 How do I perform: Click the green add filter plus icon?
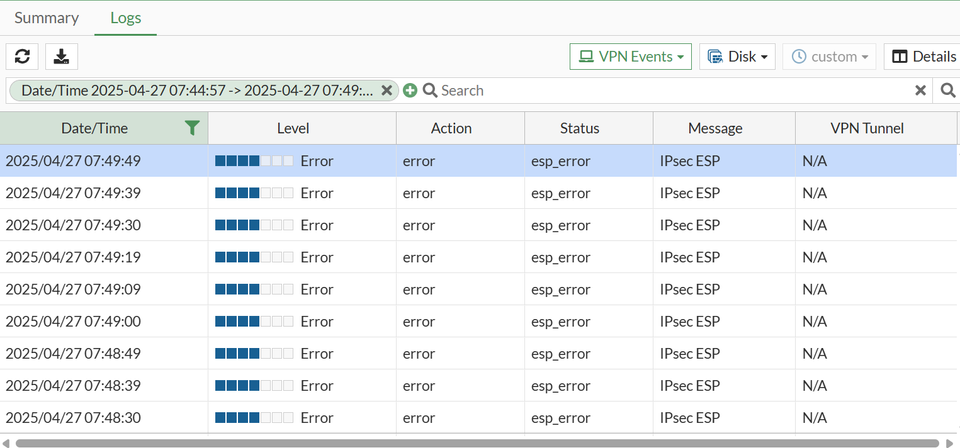coord(410,91)
